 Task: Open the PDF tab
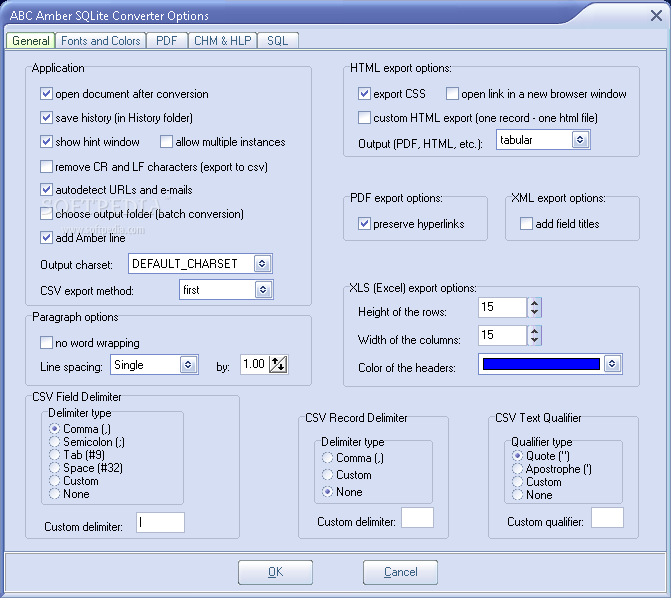point(166,41)
